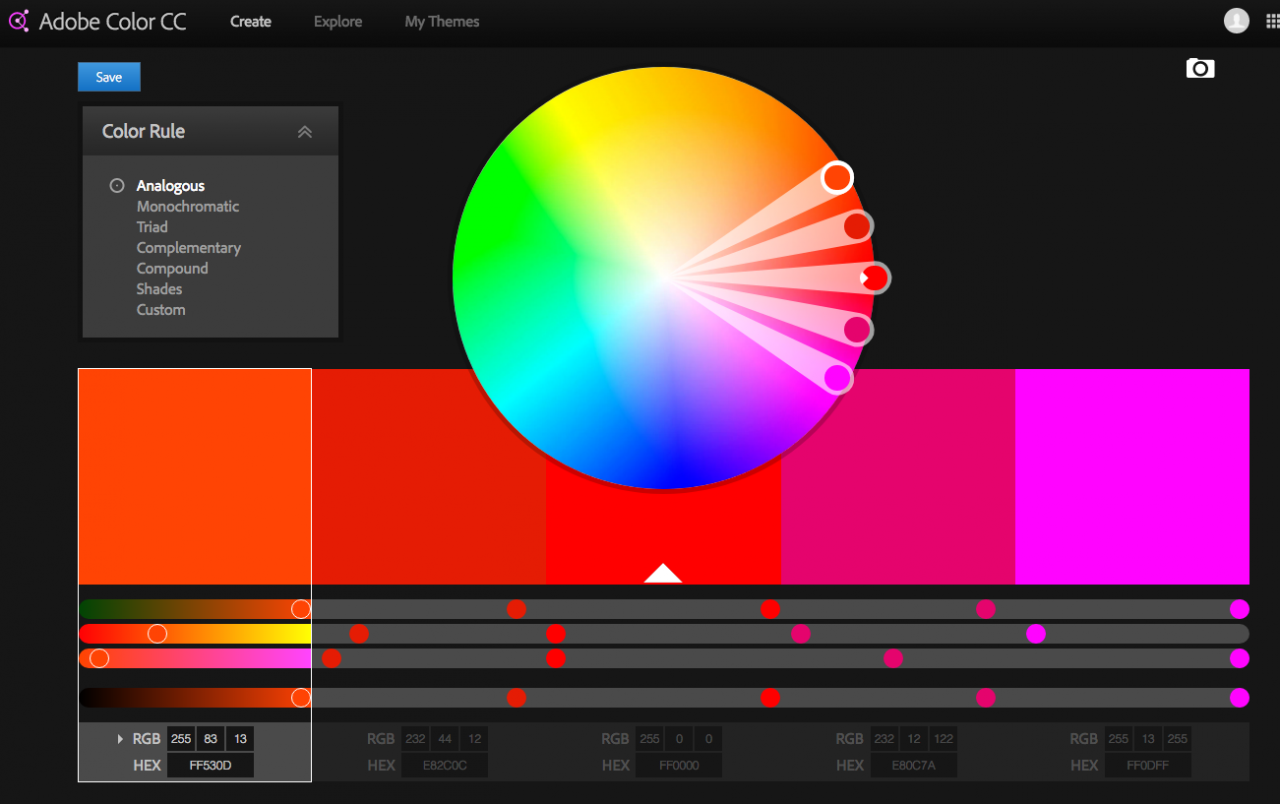The width and height of the screenshot is (1280, 804).
Task: Switch to the Explore tab
Action: coord(337,21)
